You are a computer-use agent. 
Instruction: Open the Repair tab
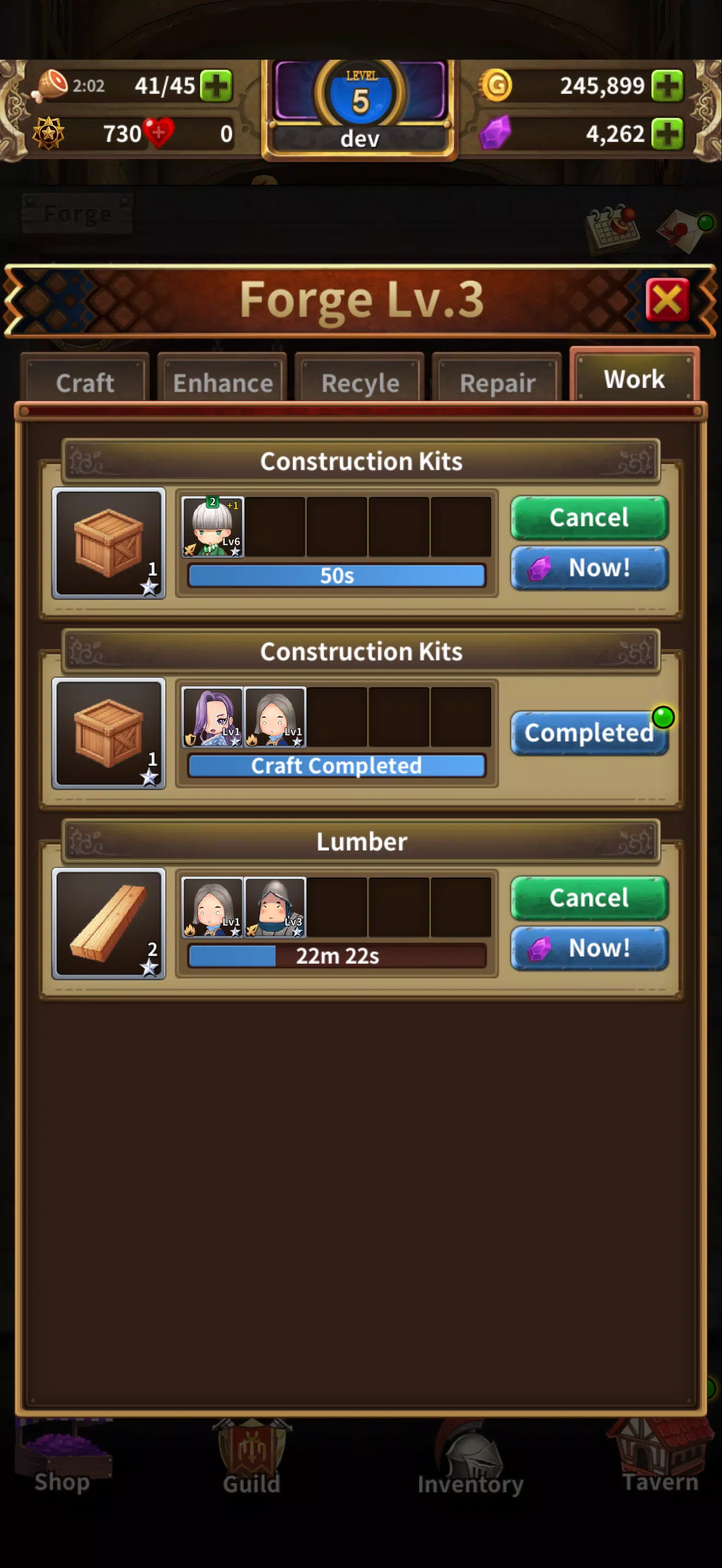497,382
